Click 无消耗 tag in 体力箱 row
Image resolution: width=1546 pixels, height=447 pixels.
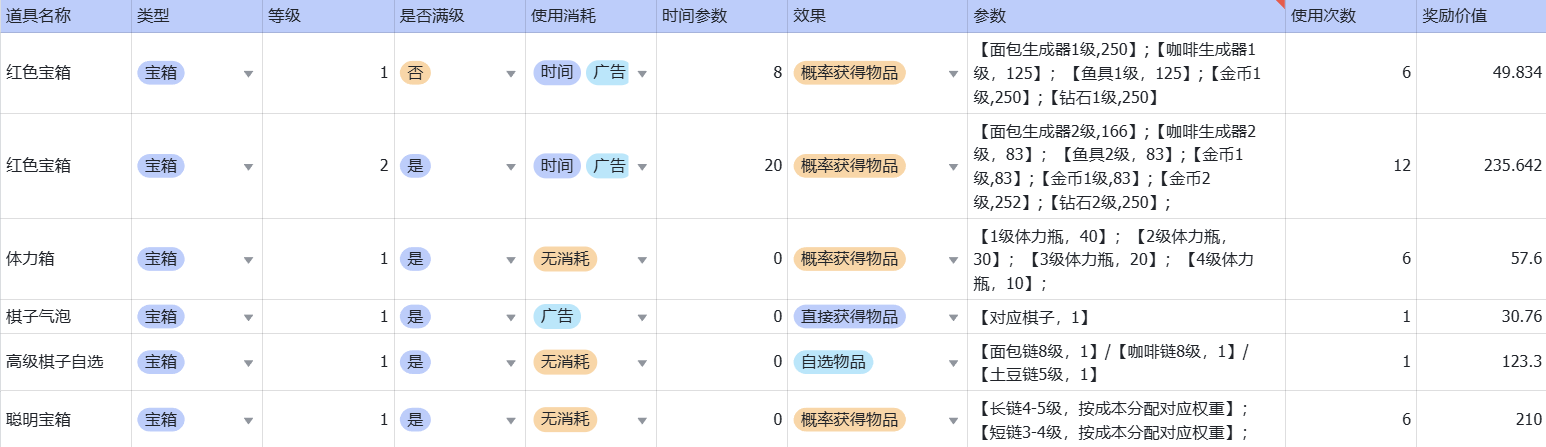click(566, 259)
